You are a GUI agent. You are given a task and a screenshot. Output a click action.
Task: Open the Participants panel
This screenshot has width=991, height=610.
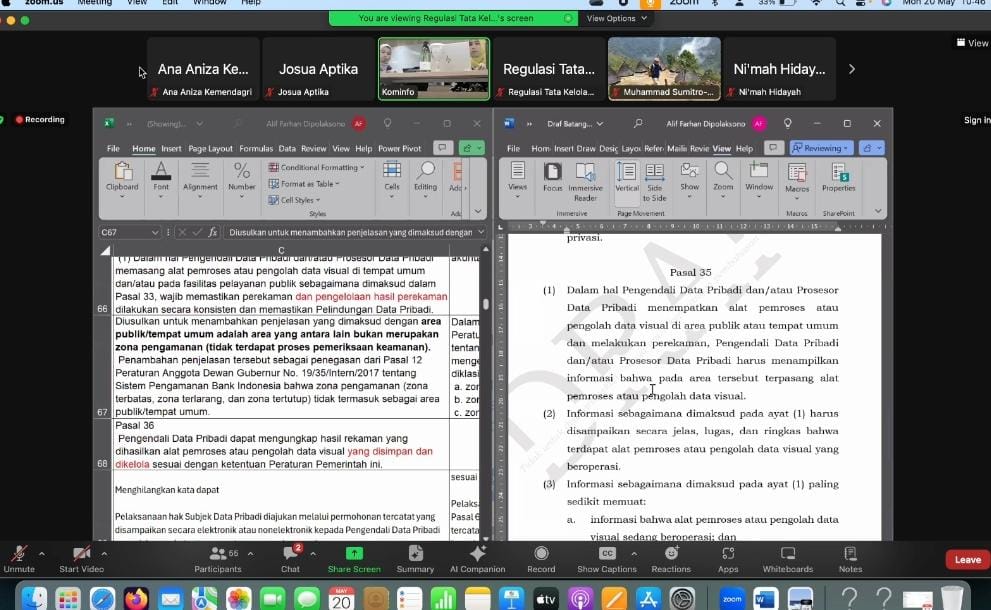[217, 555]
